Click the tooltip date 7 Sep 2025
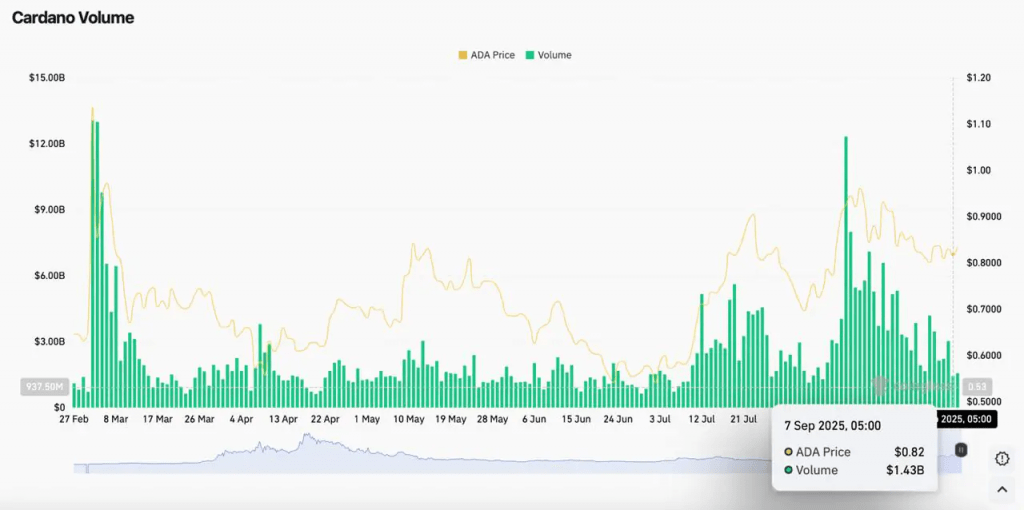This screenshot has height=510, width=1024. 832,426
